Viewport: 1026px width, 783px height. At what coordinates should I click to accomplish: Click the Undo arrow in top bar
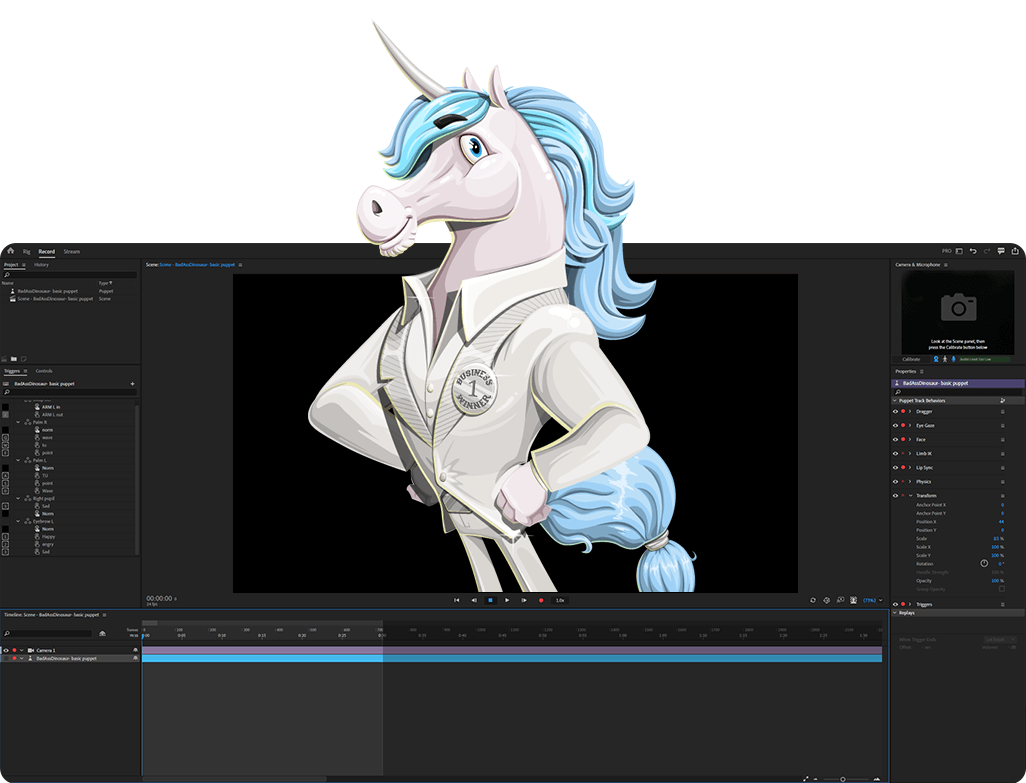tap(973, 251)
